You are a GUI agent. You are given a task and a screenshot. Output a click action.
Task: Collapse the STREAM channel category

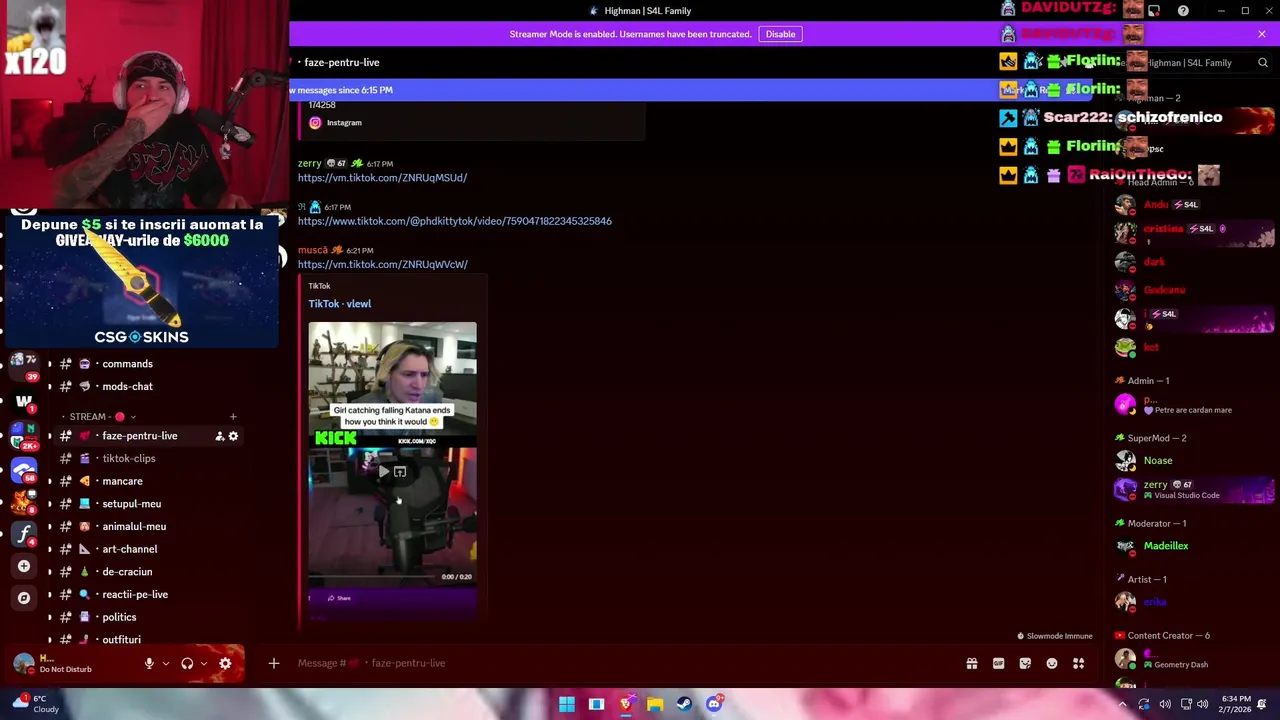(x=102, y=417)
